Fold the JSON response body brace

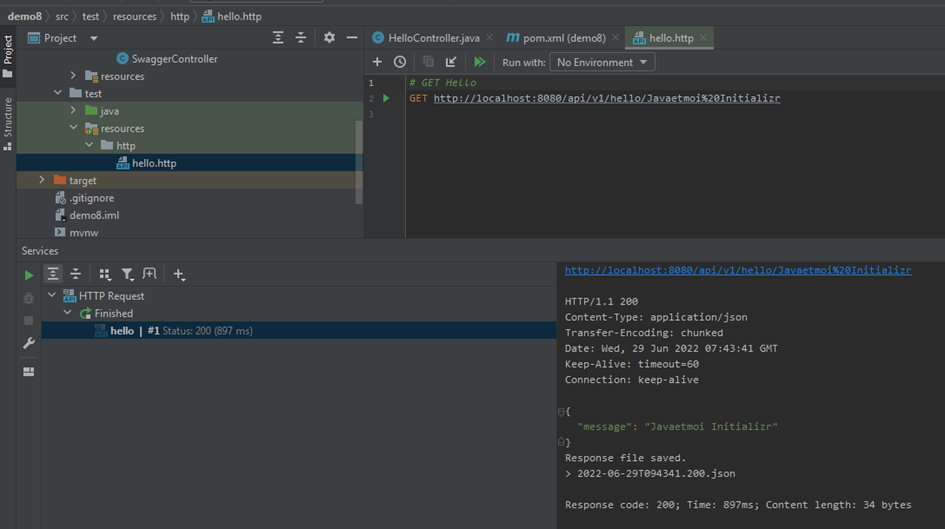point(561,412)
